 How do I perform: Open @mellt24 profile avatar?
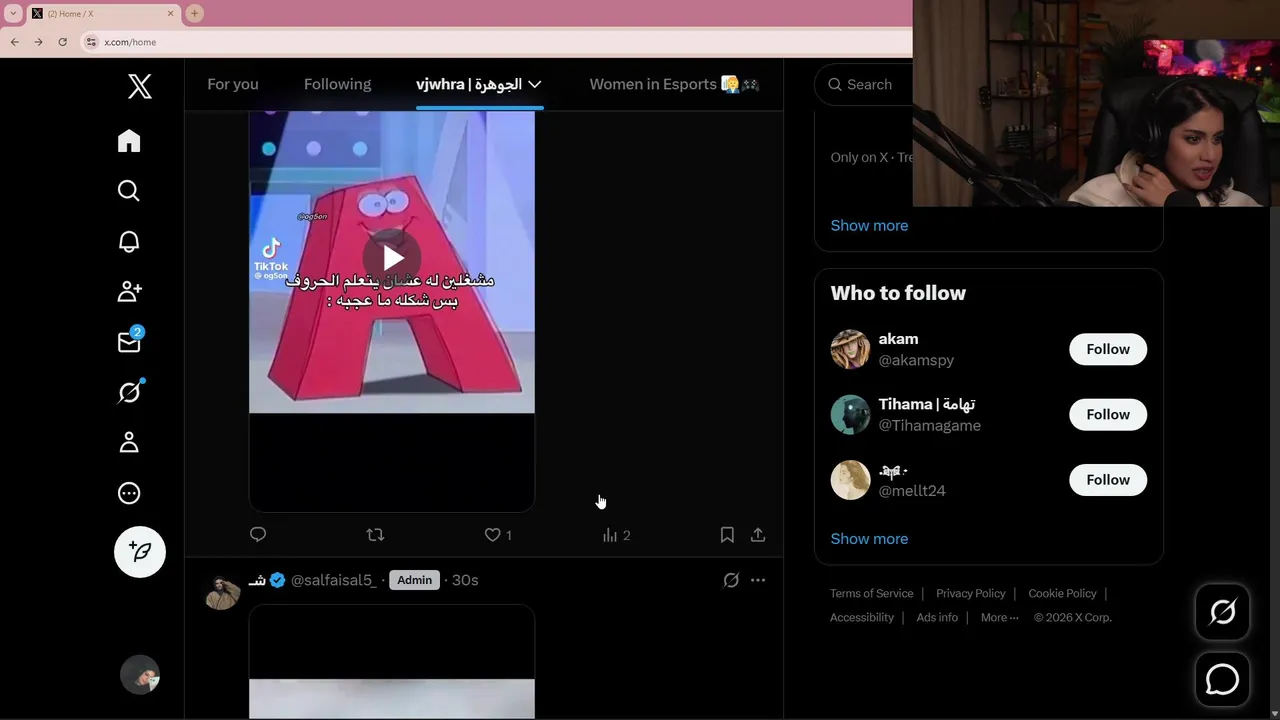pos(850,480)
